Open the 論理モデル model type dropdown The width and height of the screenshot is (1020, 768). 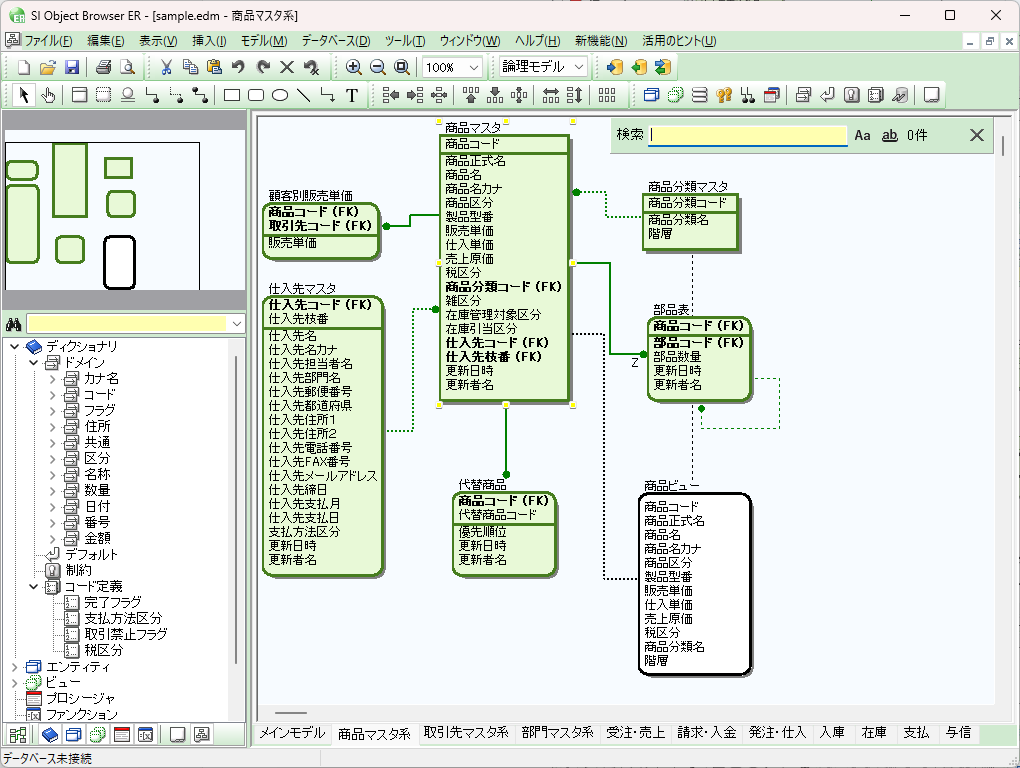pyautogui.click(x=580, y=67)
